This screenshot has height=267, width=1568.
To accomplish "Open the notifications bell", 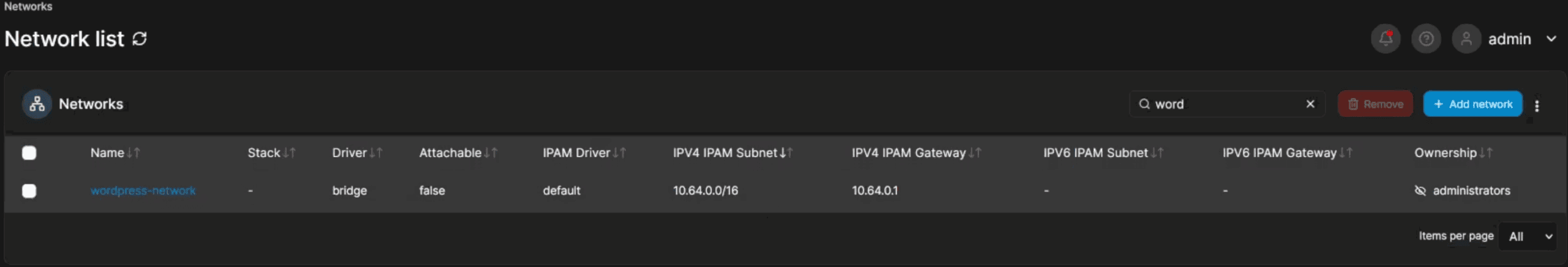I will tap(1385, 39).
